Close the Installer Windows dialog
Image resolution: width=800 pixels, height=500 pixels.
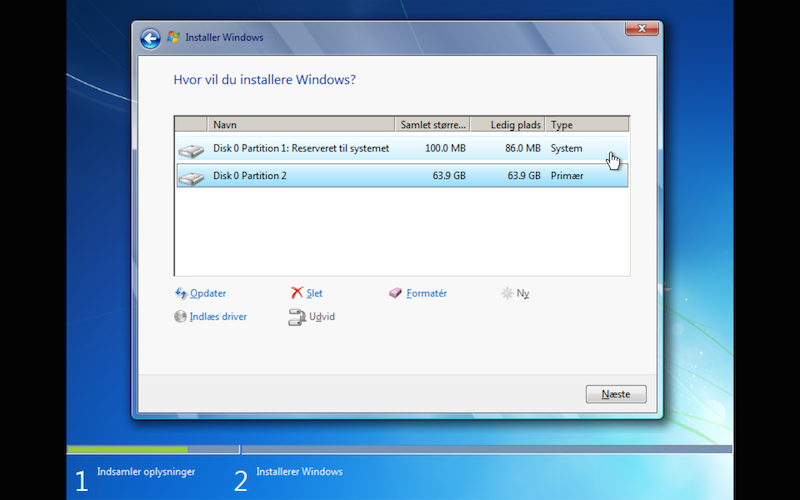click(x=642, y=29)
